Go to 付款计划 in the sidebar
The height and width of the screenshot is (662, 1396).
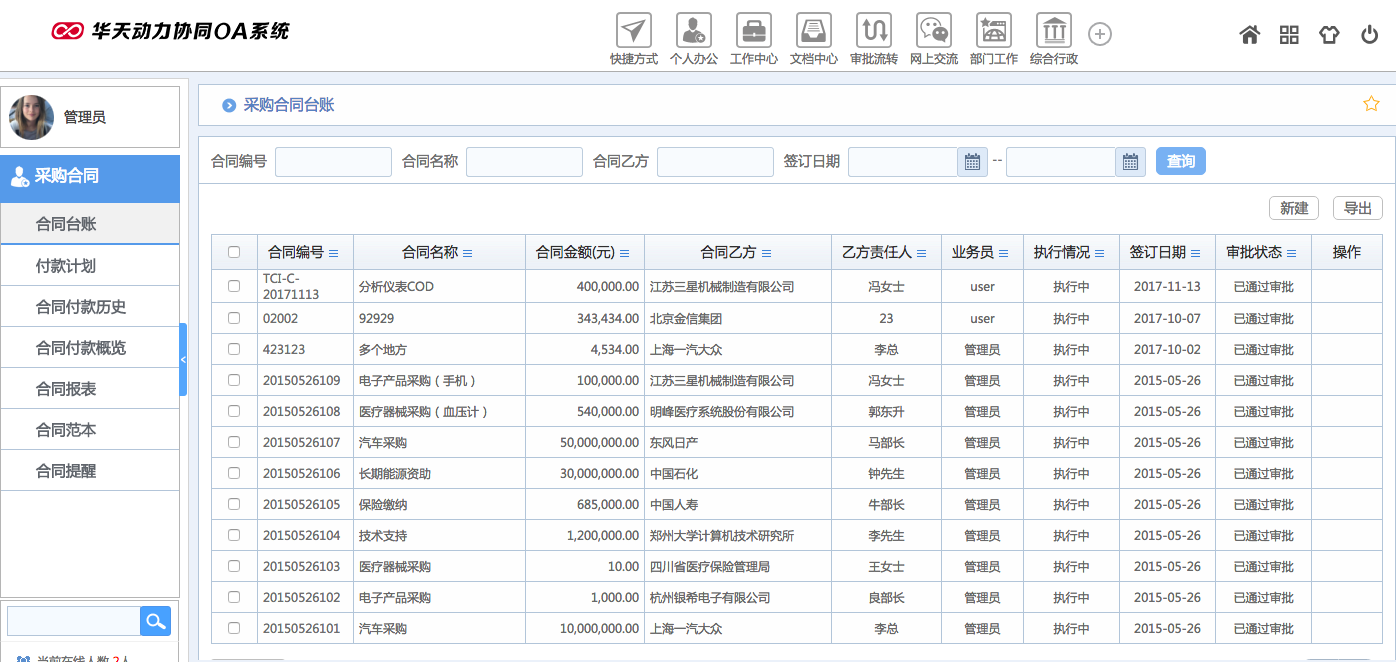click(x=66, y=266)
